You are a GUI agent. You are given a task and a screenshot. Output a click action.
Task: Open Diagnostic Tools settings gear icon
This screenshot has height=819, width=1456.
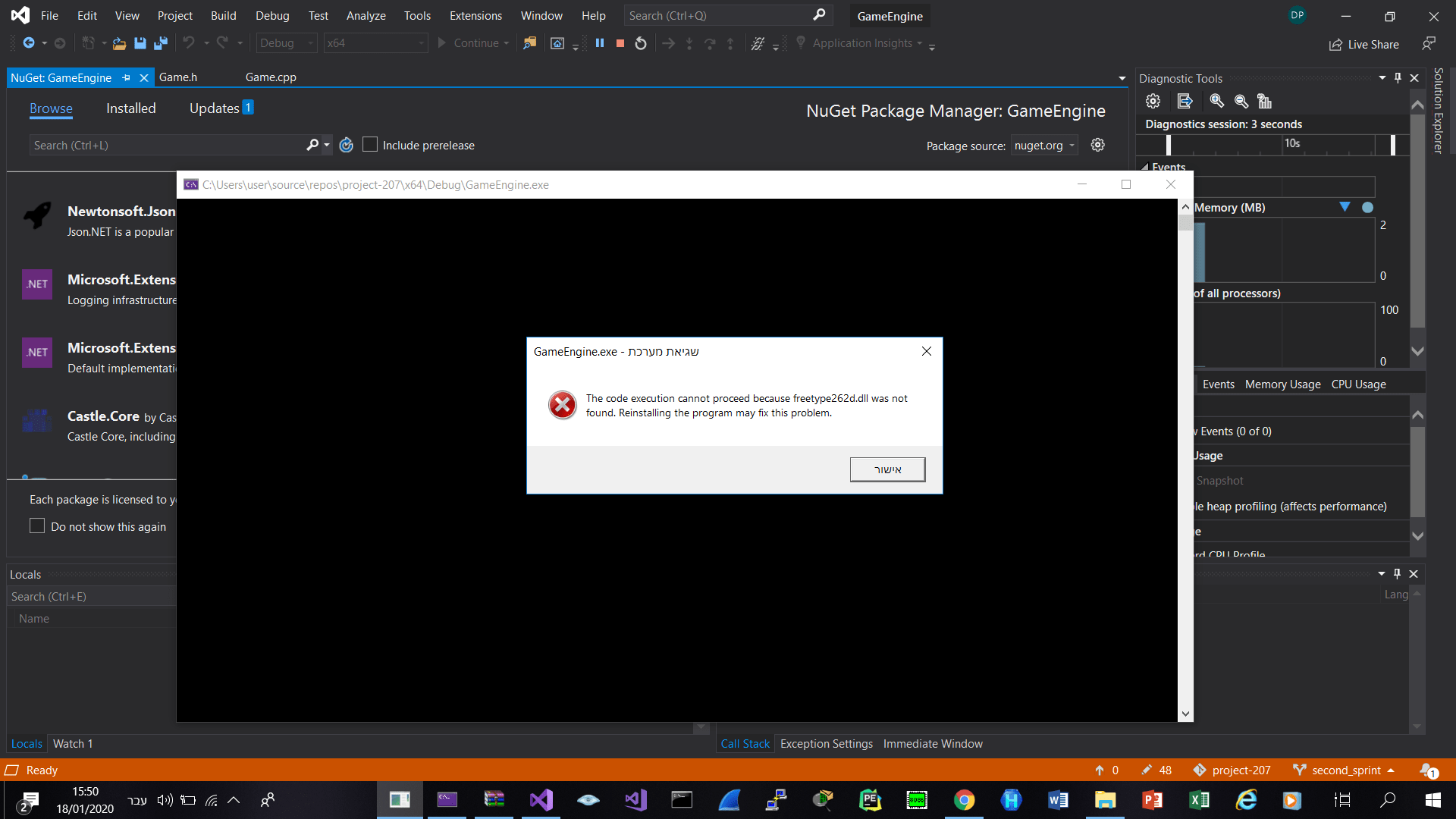click(x=1153, y=101)
